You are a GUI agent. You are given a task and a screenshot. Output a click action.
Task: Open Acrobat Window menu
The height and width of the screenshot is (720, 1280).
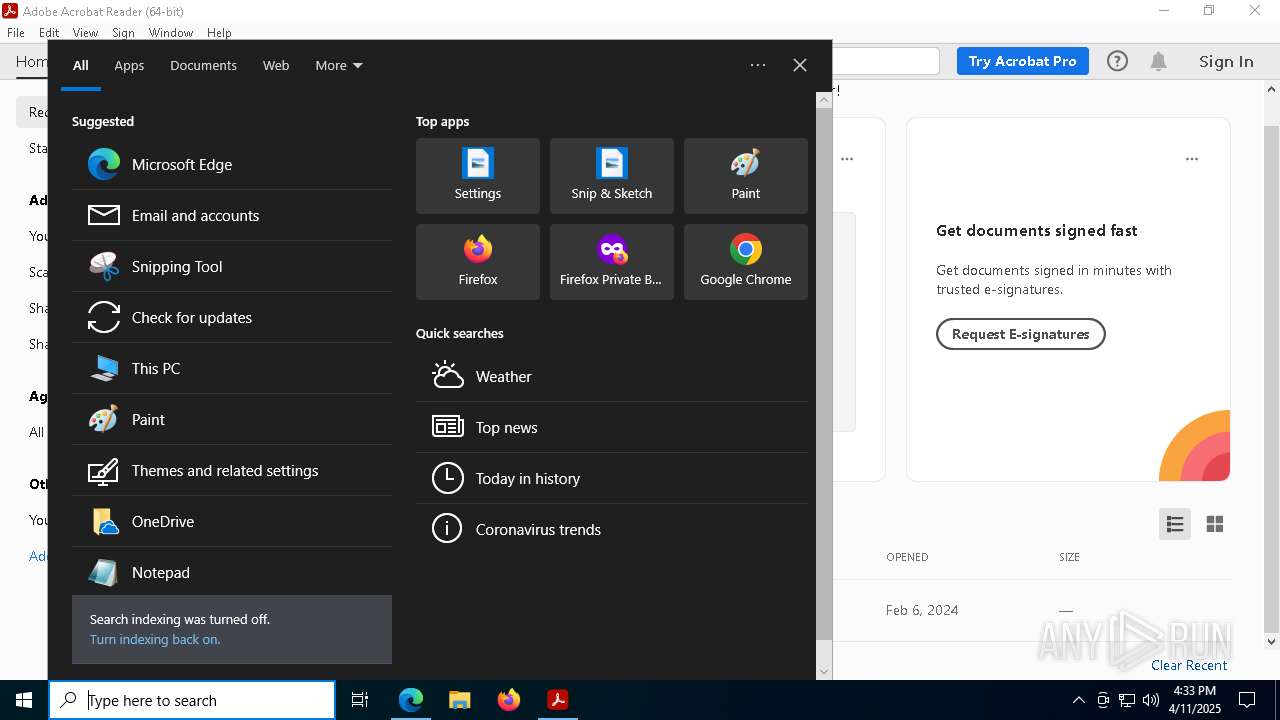point(171,33)
